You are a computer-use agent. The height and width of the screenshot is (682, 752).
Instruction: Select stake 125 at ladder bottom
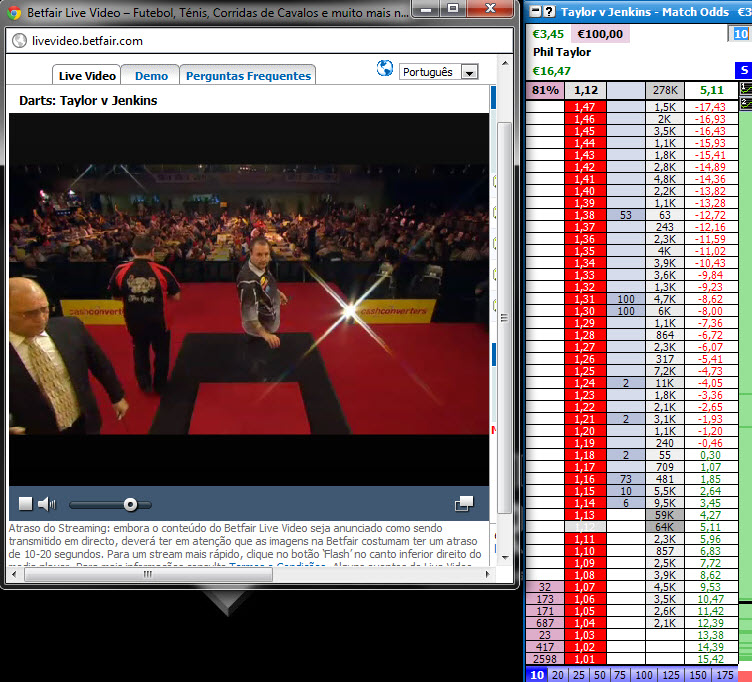point(671,674)
